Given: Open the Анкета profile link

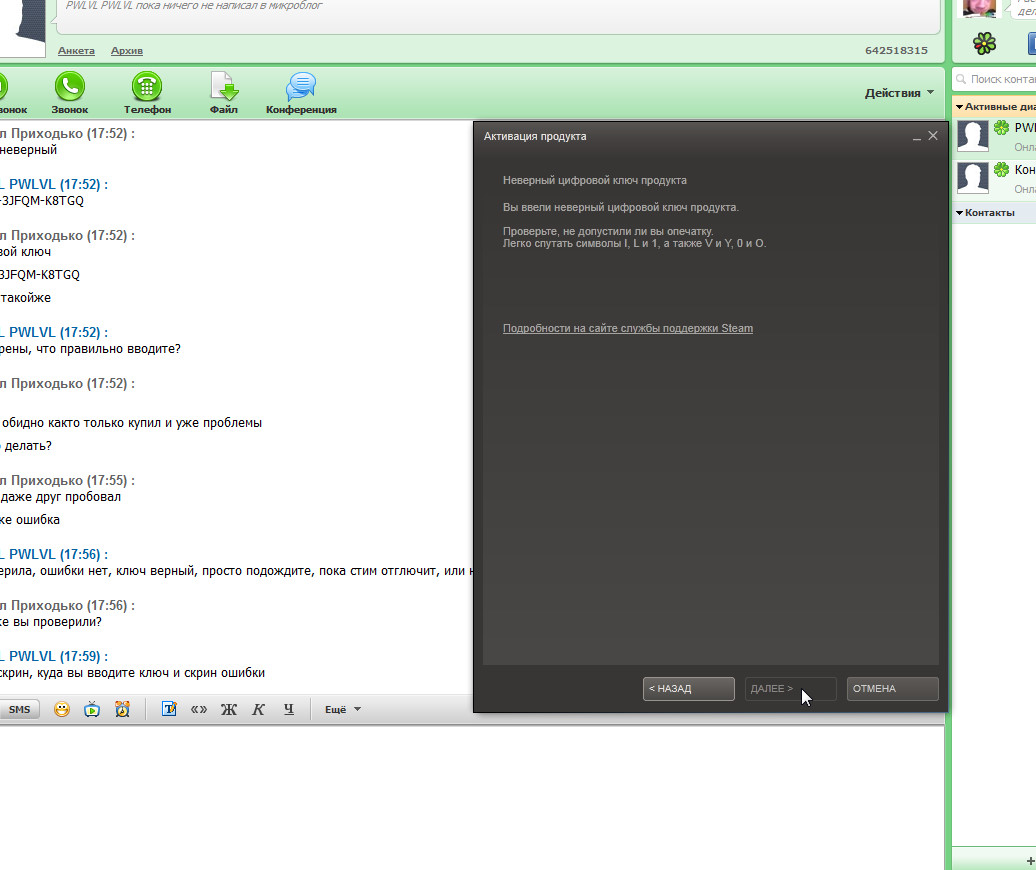Looking at the screenshot, I should 76,50.
